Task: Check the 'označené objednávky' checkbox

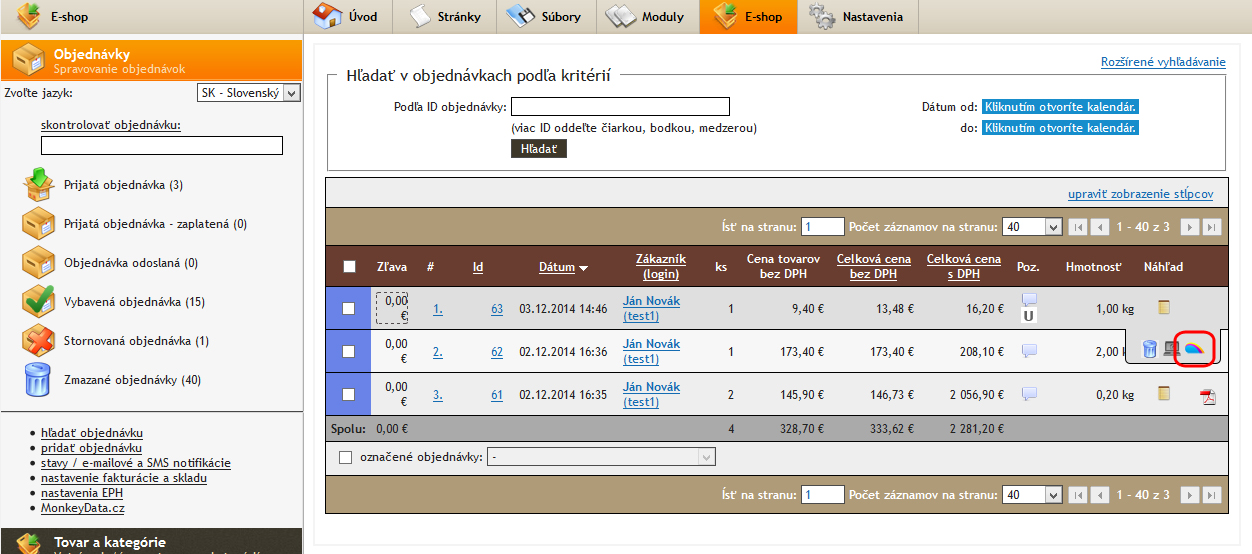Action: (x=346, y=457)
